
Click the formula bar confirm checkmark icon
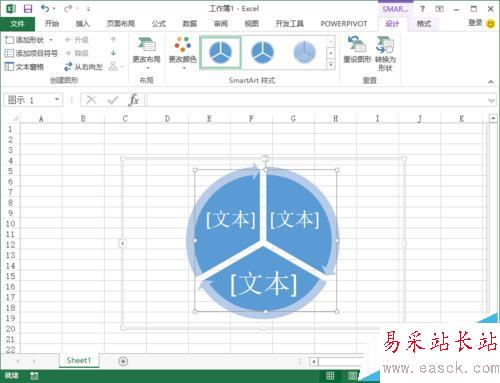[113, 100]
